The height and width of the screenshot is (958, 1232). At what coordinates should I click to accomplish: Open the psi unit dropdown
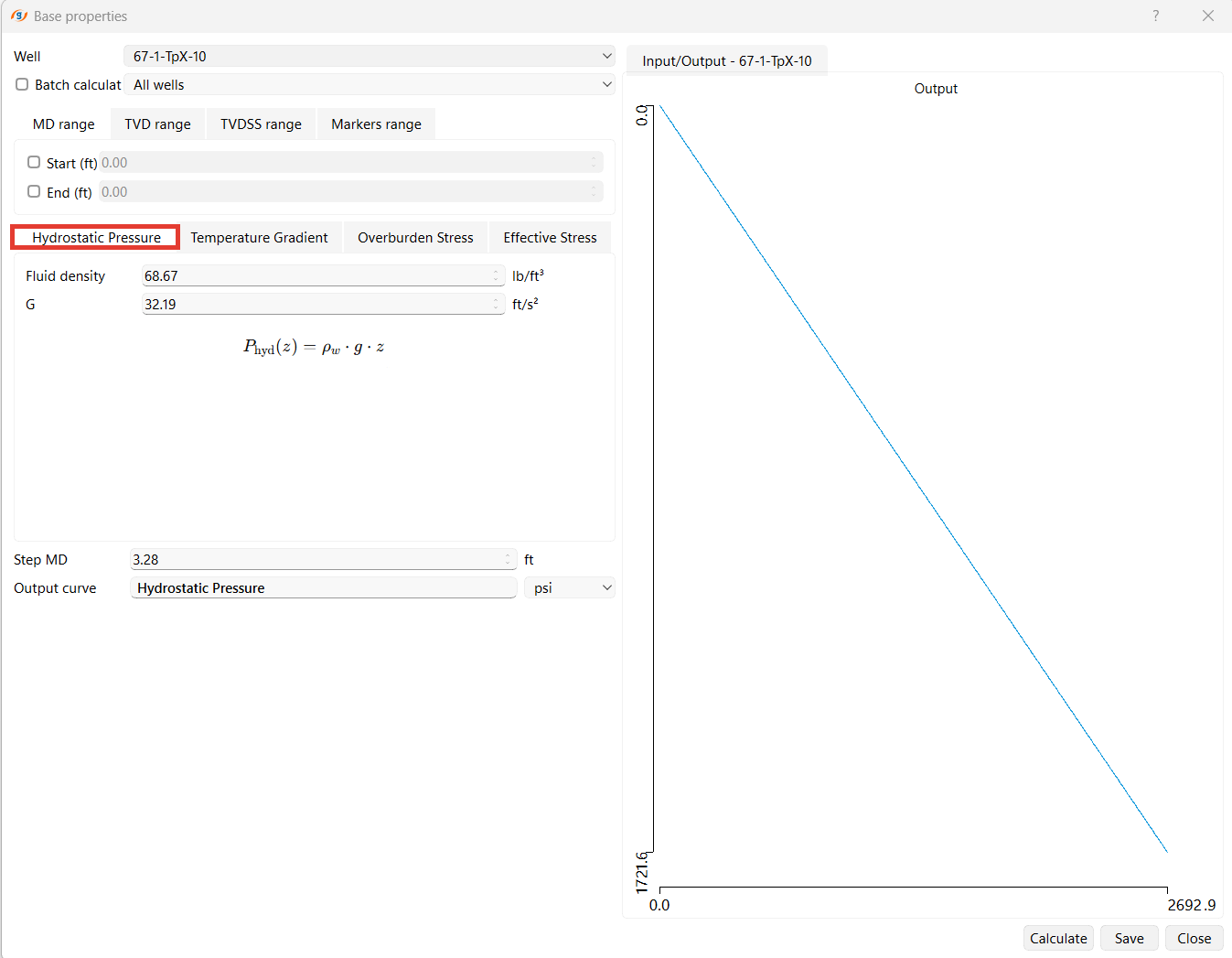pos(570,587)
